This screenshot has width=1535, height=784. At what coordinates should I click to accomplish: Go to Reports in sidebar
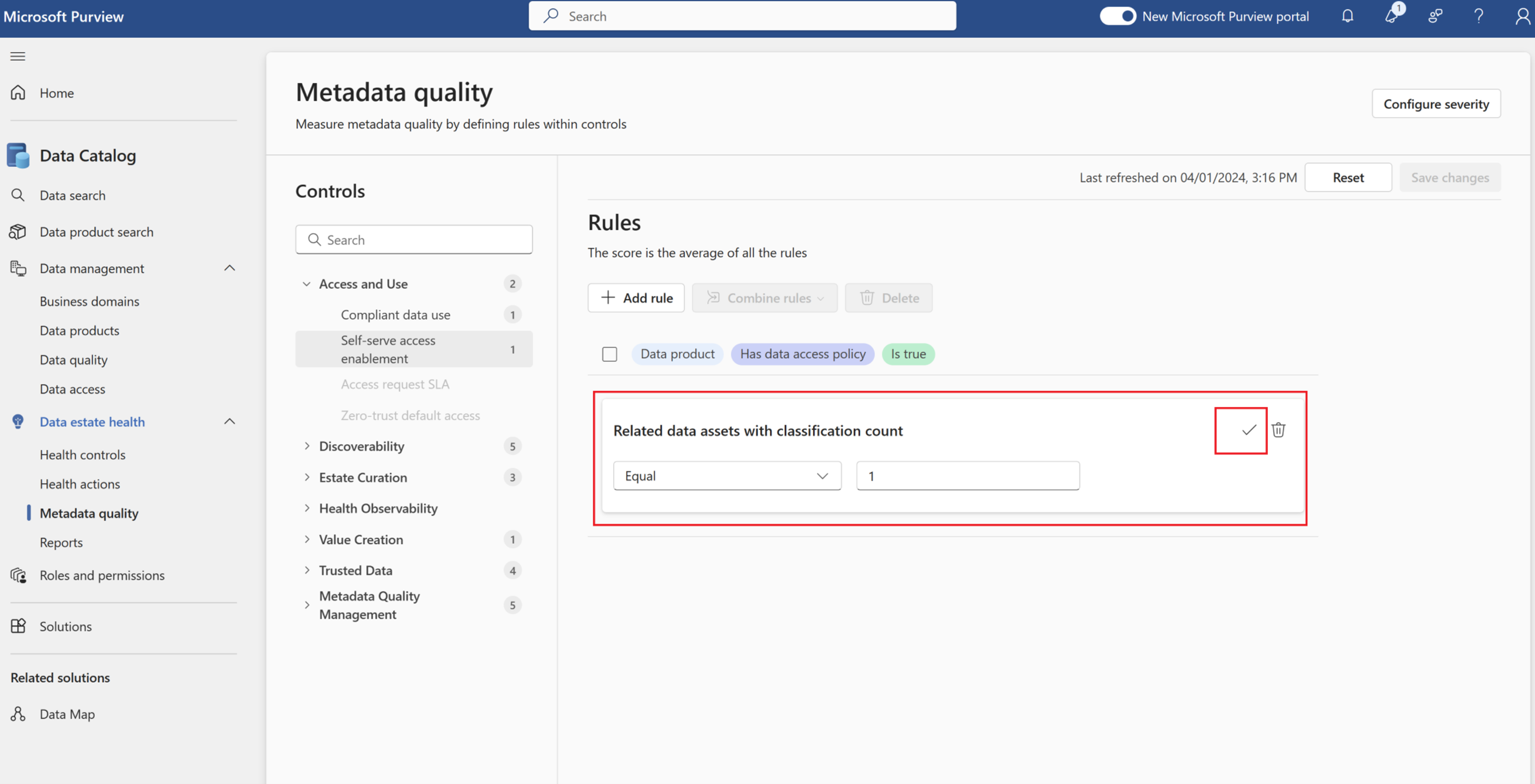pos(61,542)
